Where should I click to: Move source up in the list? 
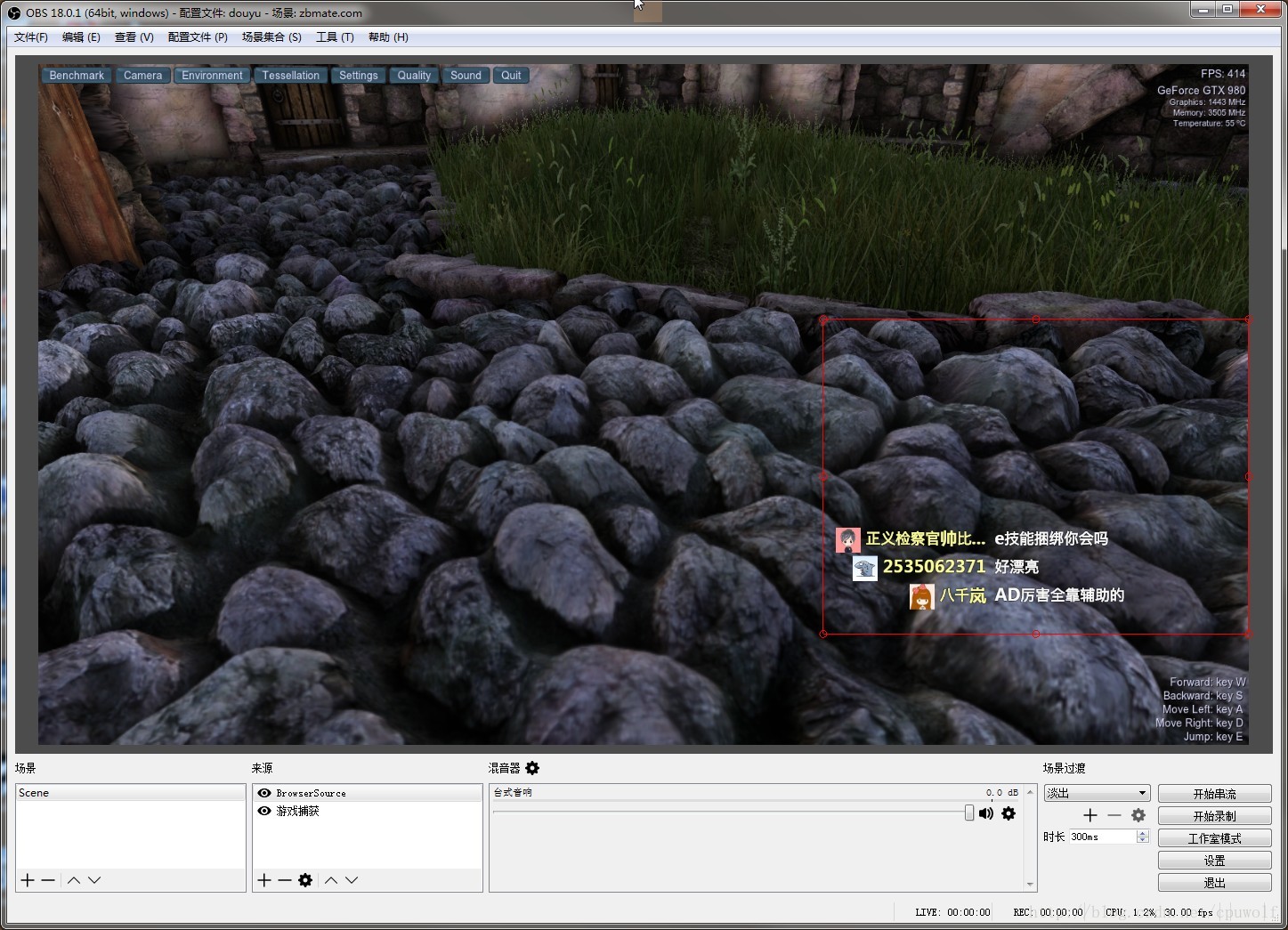tap(331, 880)
